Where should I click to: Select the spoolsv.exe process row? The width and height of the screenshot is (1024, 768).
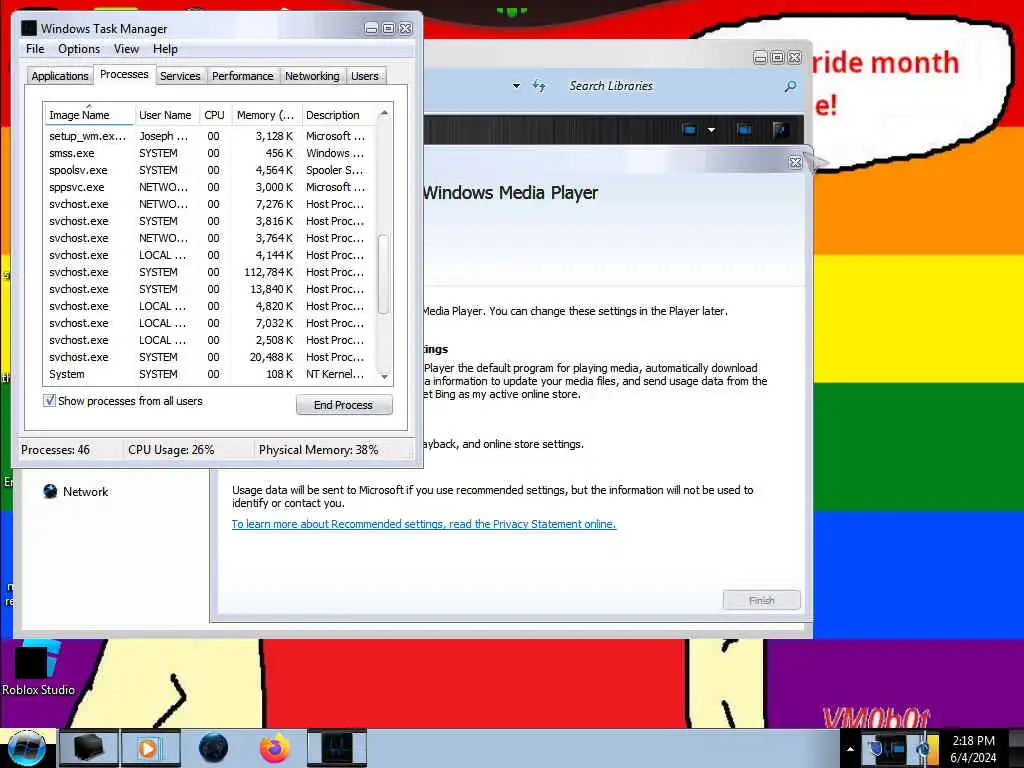[x=210, y=170]
